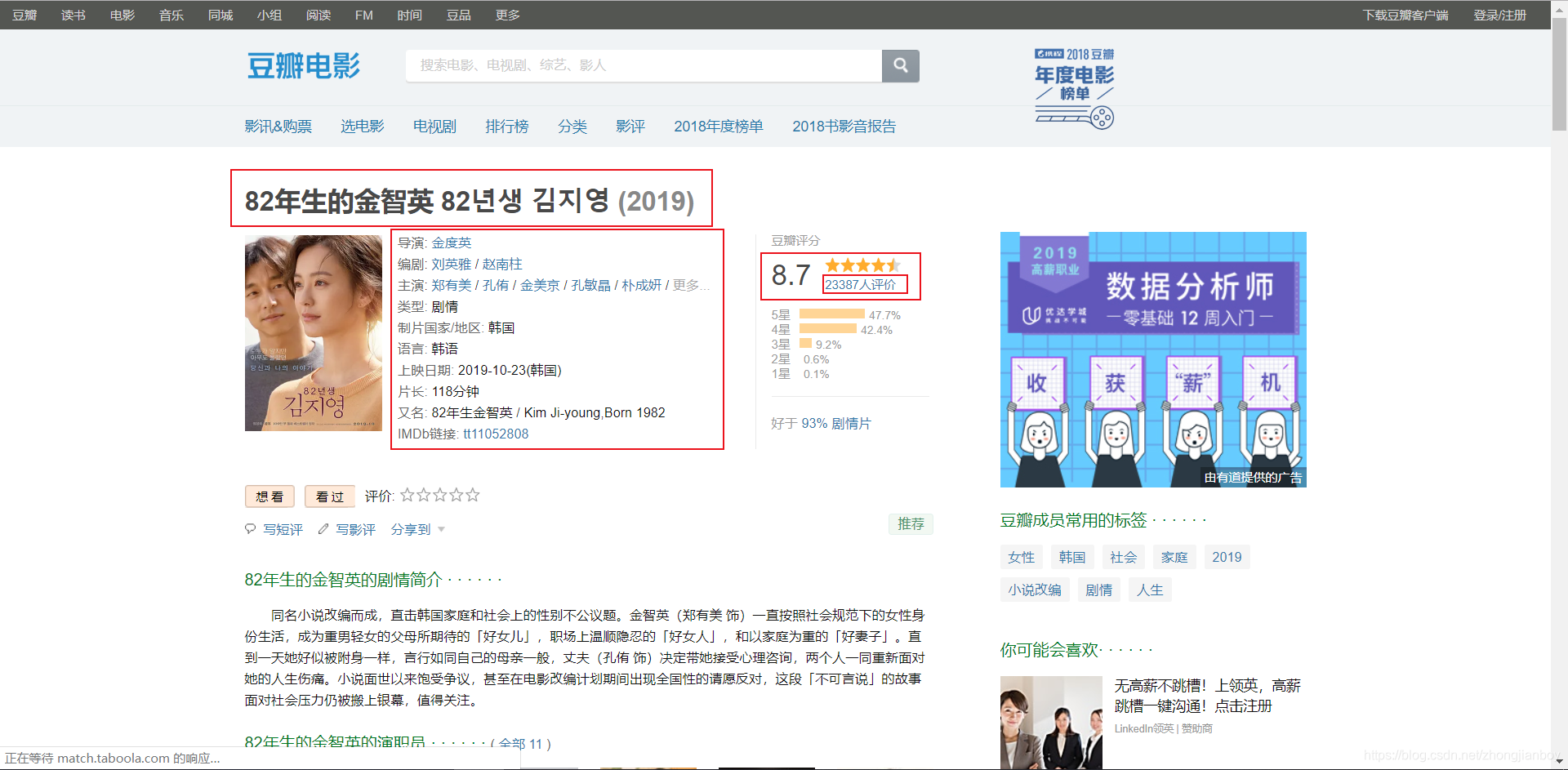Open the 影评 tab
1568x770 pixels.
630,126
